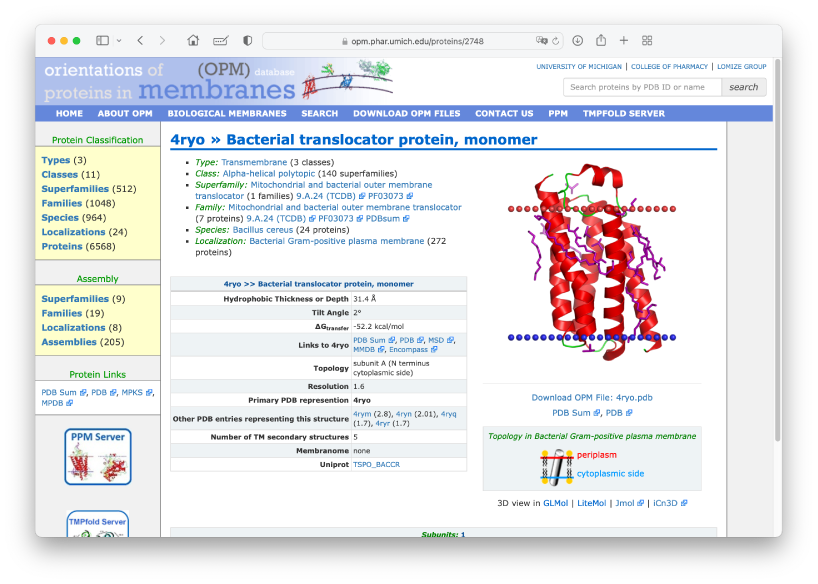Focus the Safari address bar
The height and width of the screenshot is (584, 818).
pyautogui.click(x=412, y=41)
